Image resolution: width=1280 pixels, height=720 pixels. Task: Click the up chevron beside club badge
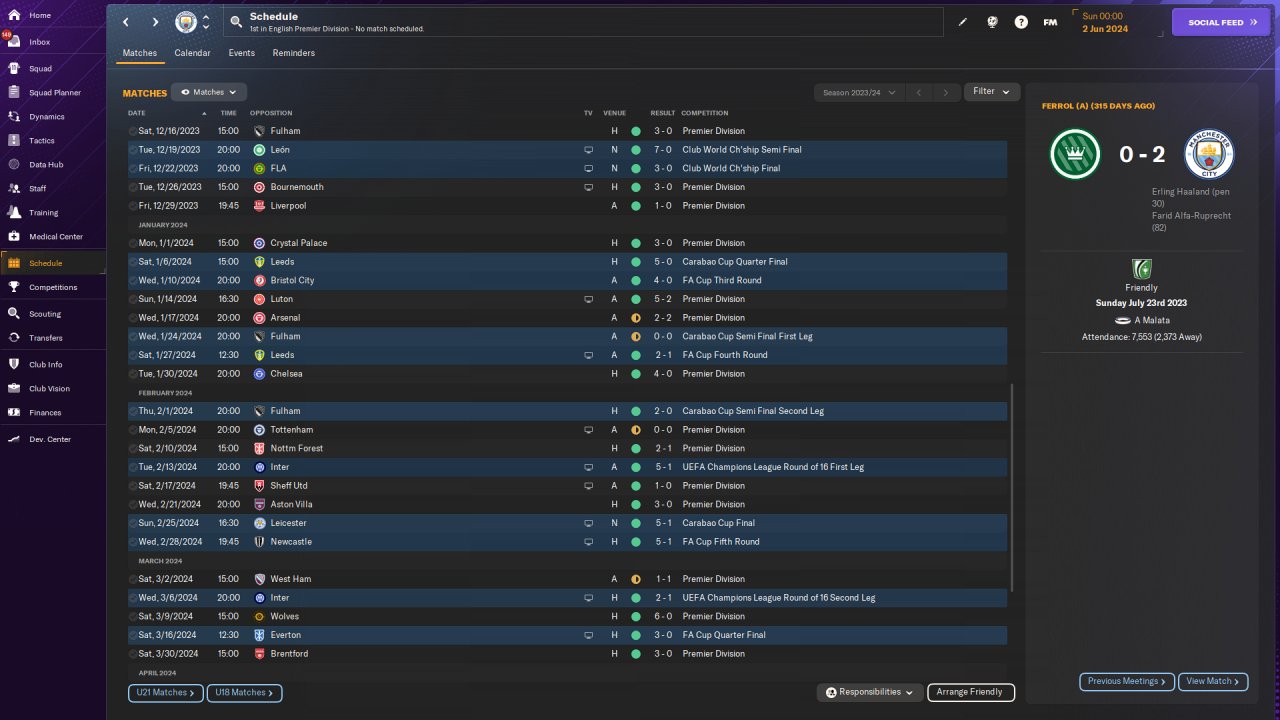pos(205,17)
